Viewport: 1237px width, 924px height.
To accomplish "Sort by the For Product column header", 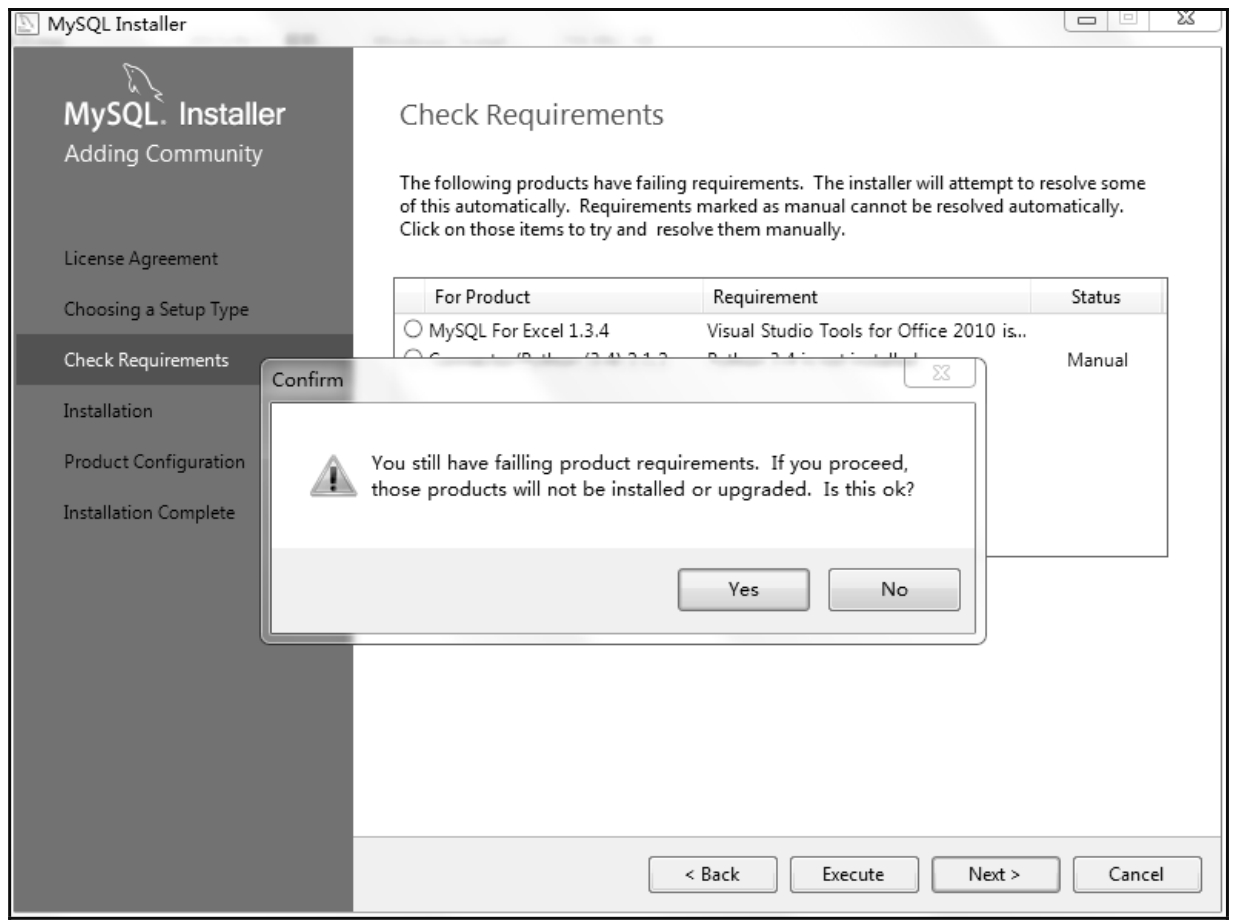I will tap(482, 297).
